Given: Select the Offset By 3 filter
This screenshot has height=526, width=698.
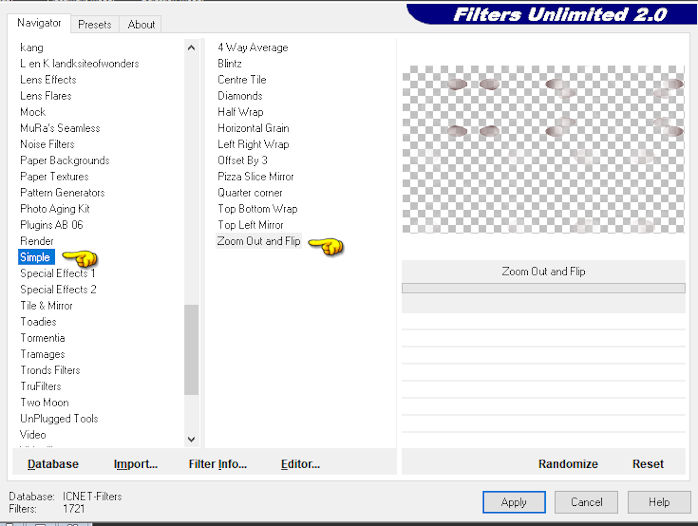Looking at the screenshot, I should click(x=243, y=160).
